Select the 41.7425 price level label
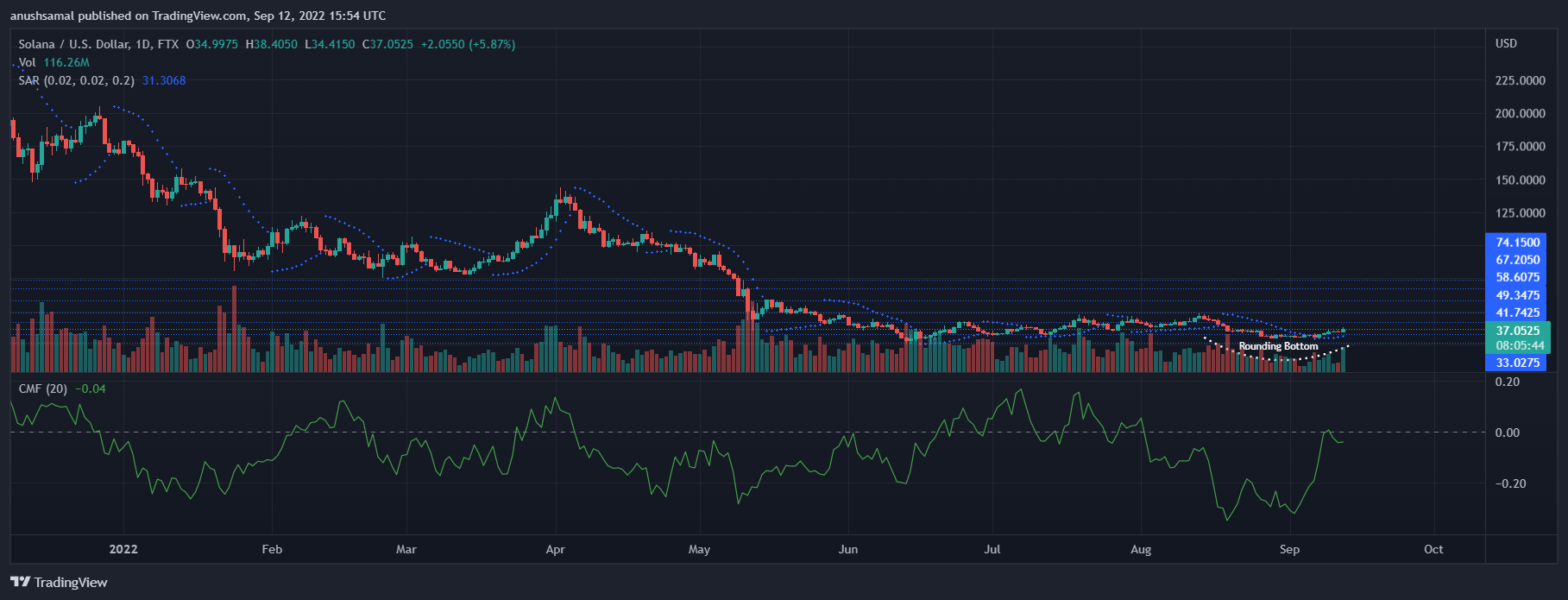The image size is (1568, 600). (1517, 313)
